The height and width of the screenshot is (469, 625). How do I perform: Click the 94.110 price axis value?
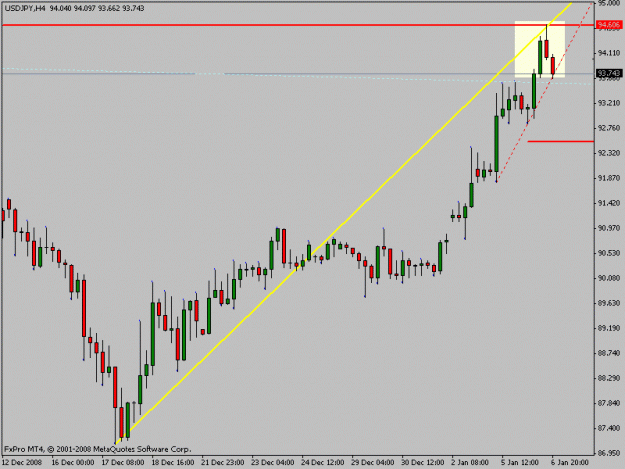[x=609, y=53]
